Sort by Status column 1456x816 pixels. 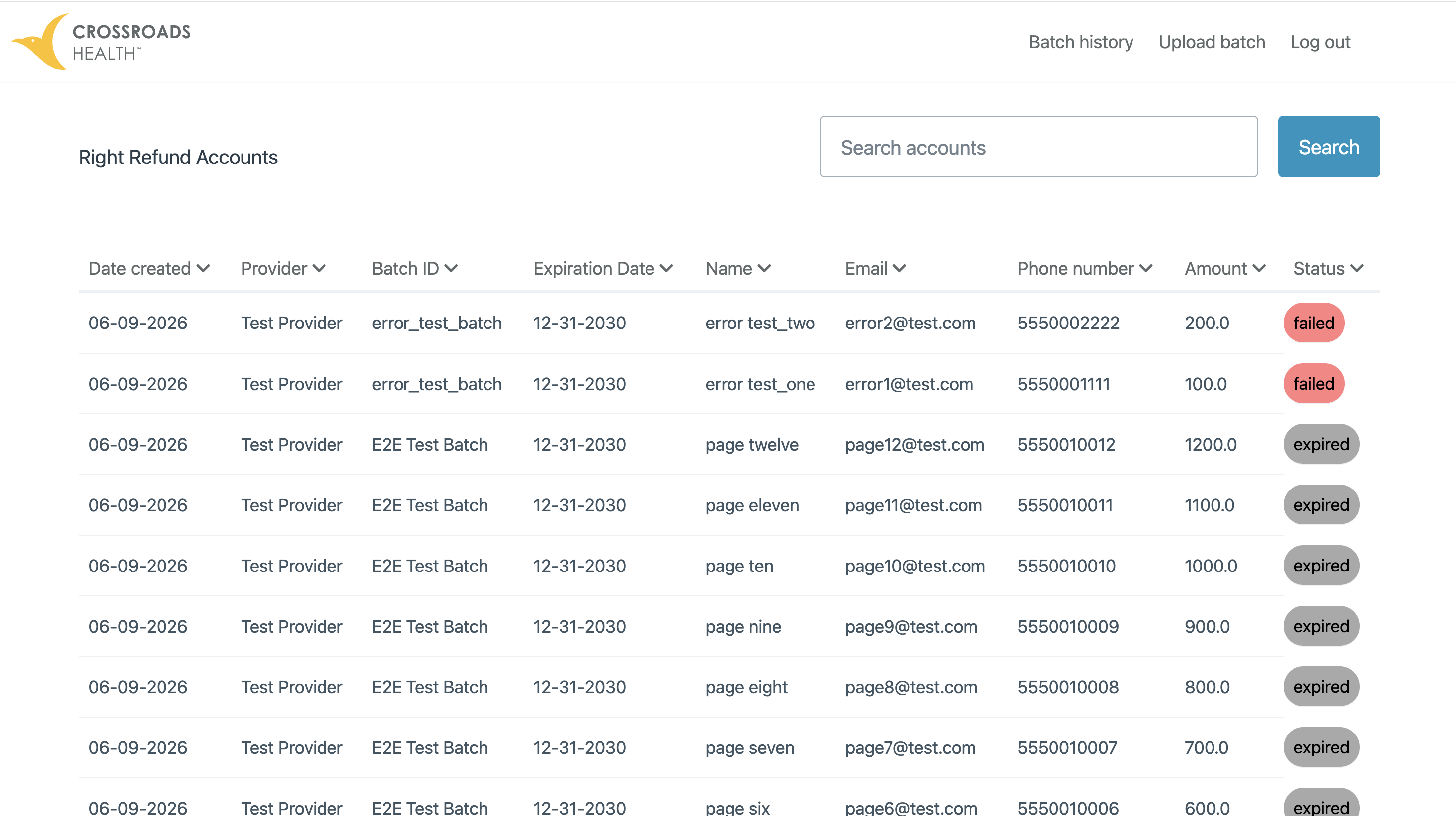[1328, 268]
